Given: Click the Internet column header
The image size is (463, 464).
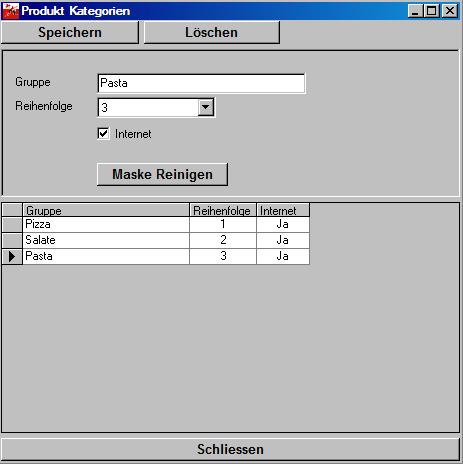Looking at the screenshot, I should (283, 210).
